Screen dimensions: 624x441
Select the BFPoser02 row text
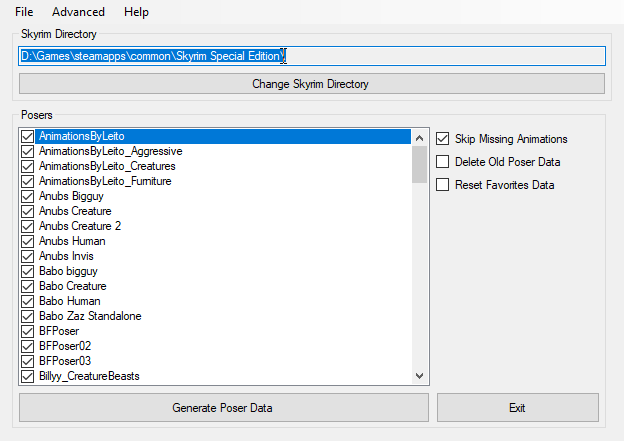coord(65,346)
